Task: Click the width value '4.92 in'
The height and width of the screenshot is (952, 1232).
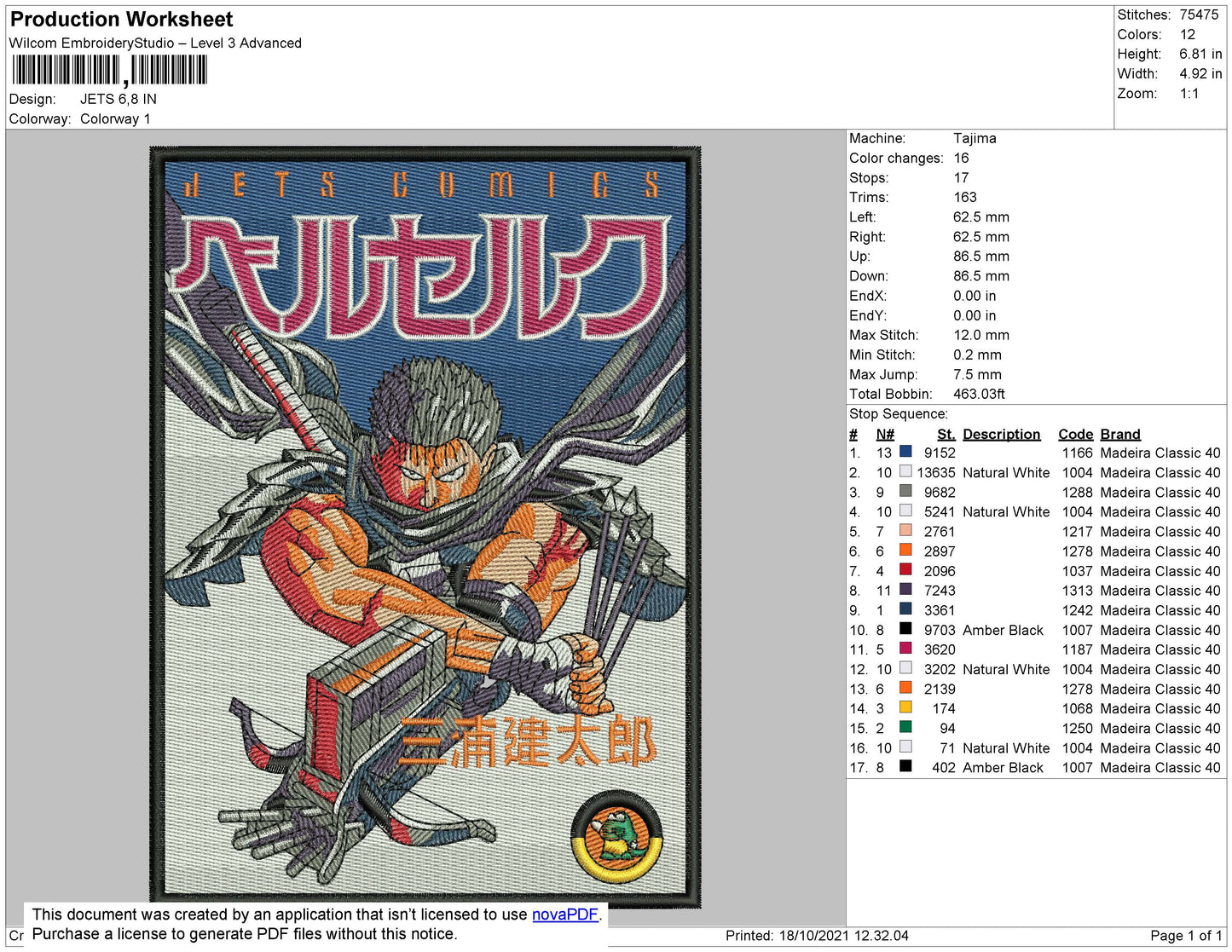Action: [x=1200, y=73]
